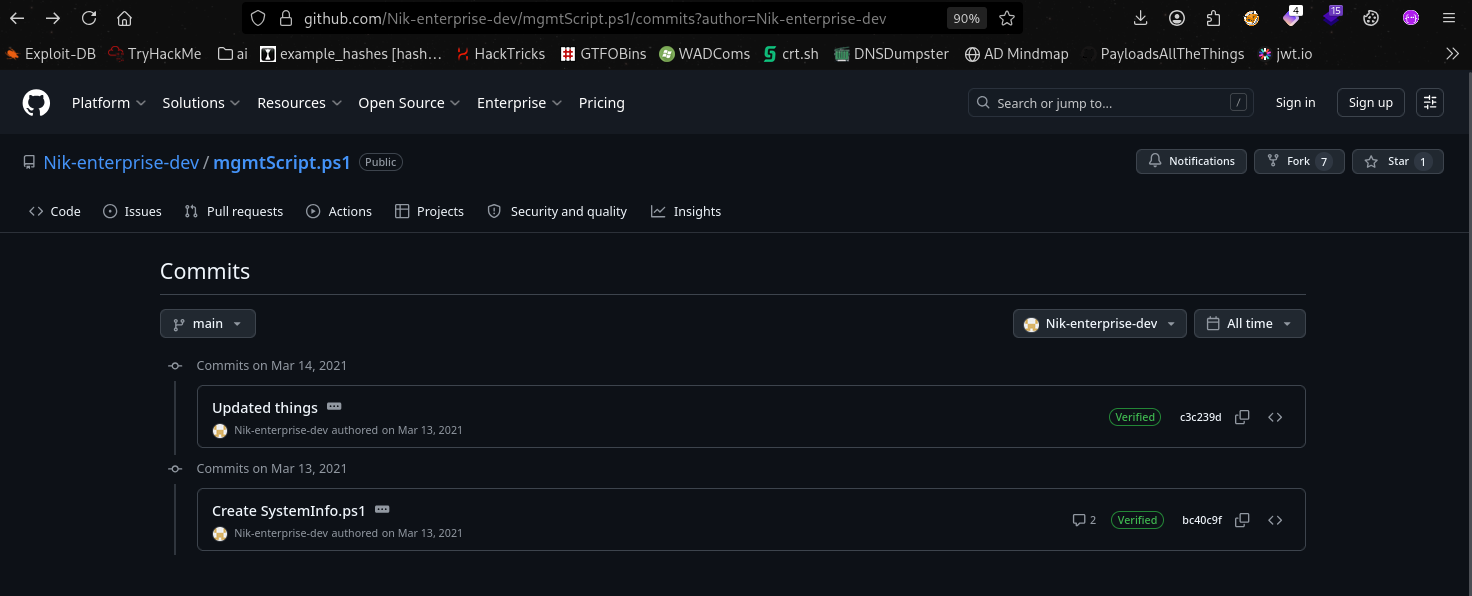This screenshot has width=1472, height=596.
Task: Go to browser home page icon
Action: point(124,18)
